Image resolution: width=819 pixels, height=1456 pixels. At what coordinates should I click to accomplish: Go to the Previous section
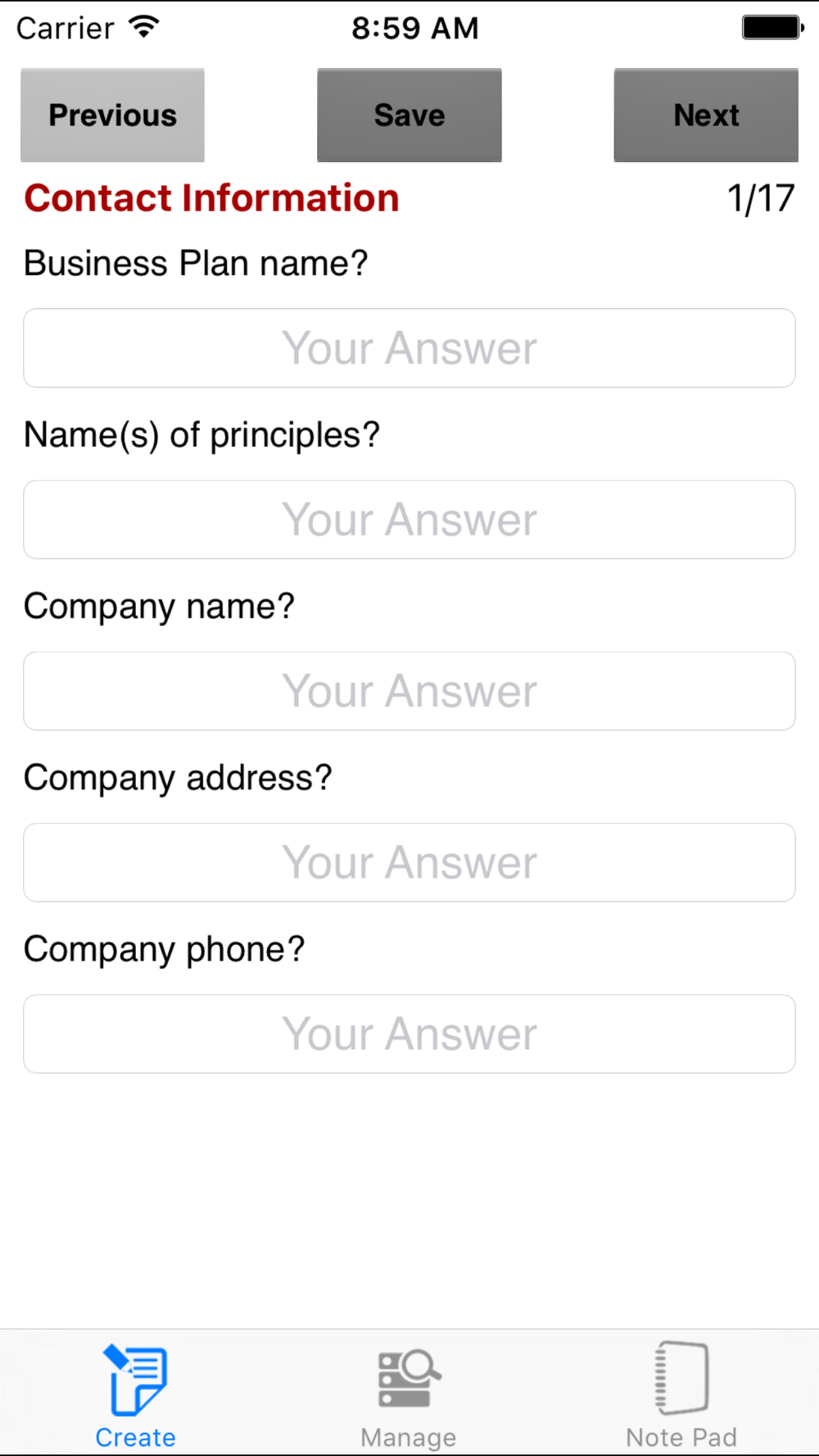[x=112, y=115]
